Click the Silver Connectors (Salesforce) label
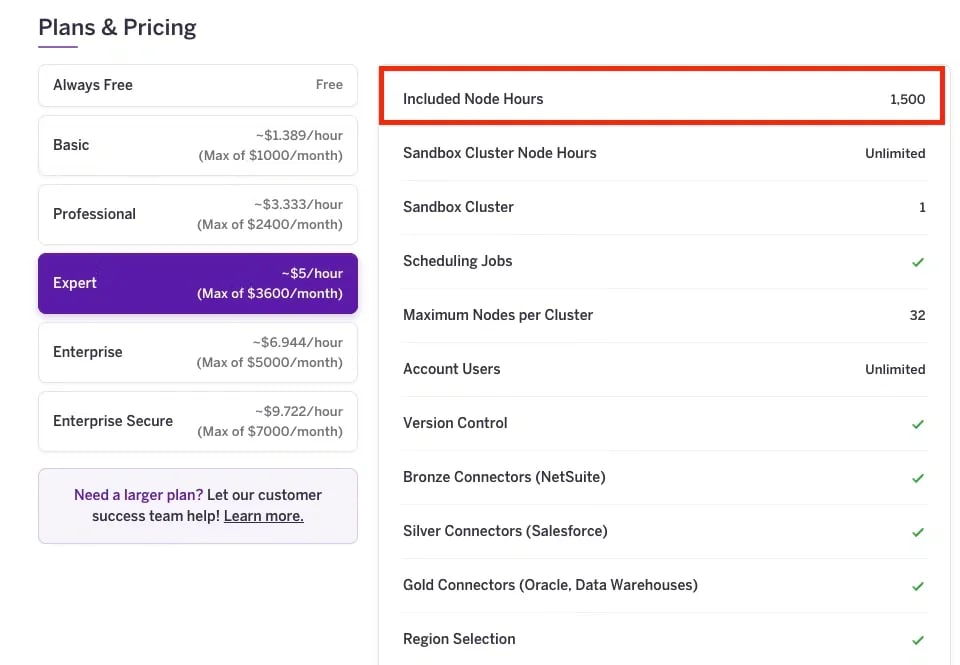 505,531
